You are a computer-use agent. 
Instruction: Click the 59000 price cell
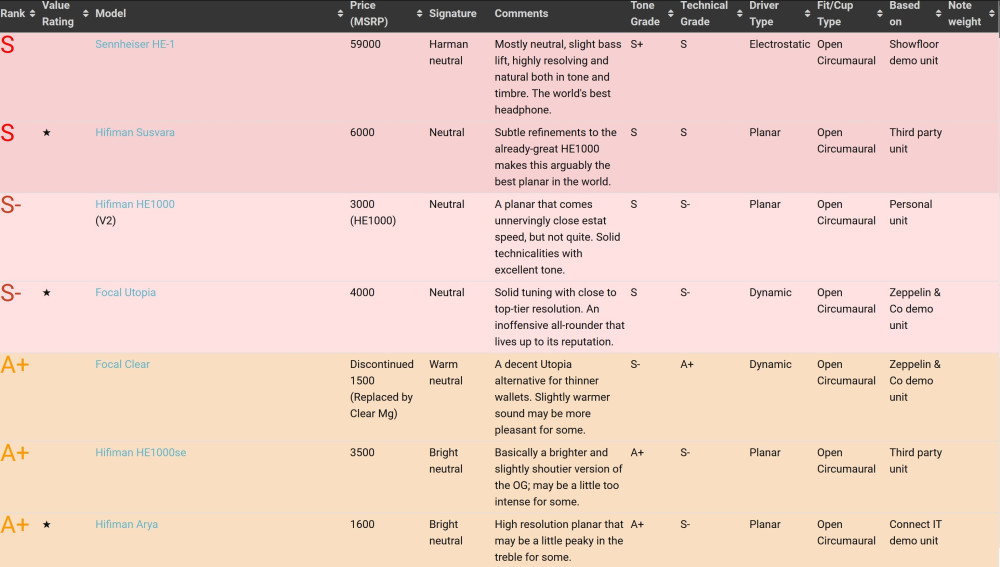click(x=365, y=44)
